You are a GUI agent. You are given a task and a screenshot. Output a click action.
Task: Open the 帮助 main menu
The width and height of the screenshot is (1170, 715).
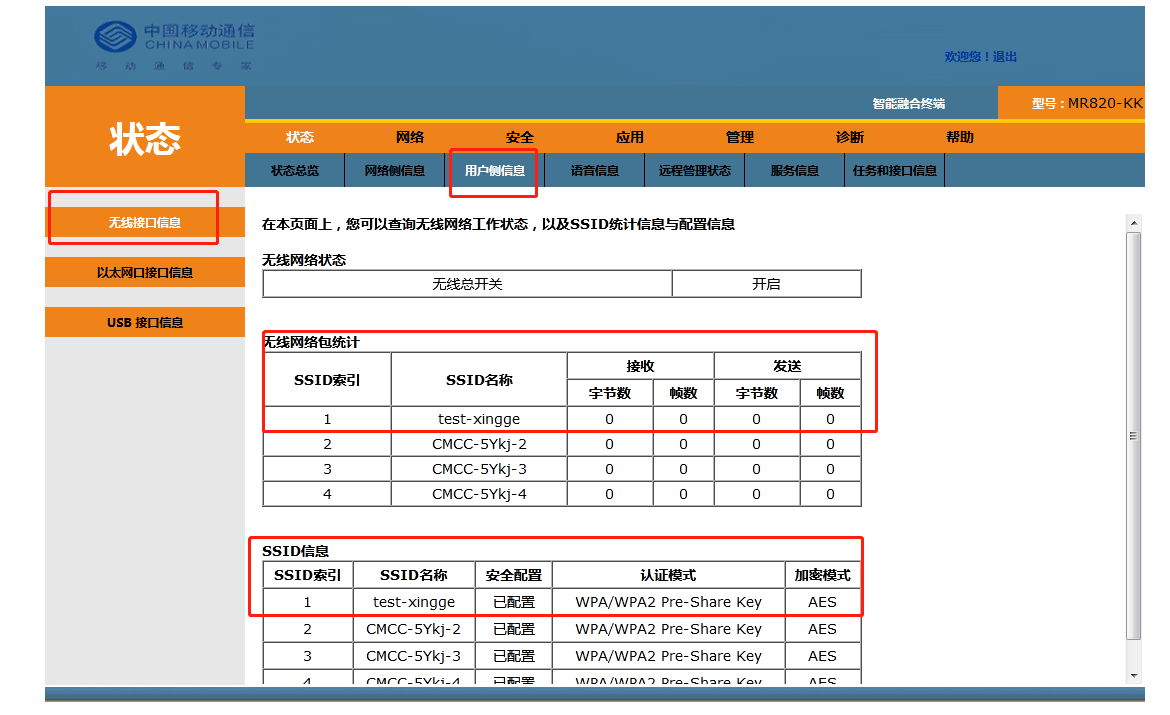pos(960,137)
